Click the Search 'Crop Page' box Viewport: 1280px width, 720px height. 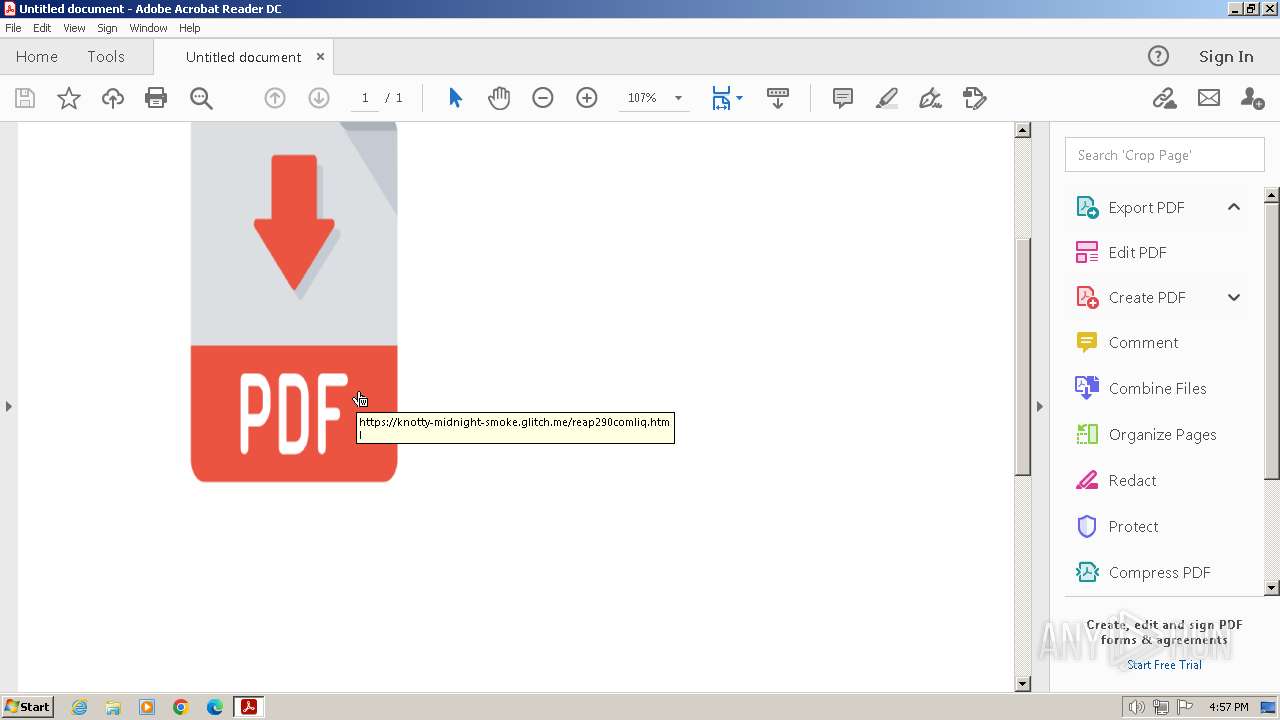point(1165,155)
